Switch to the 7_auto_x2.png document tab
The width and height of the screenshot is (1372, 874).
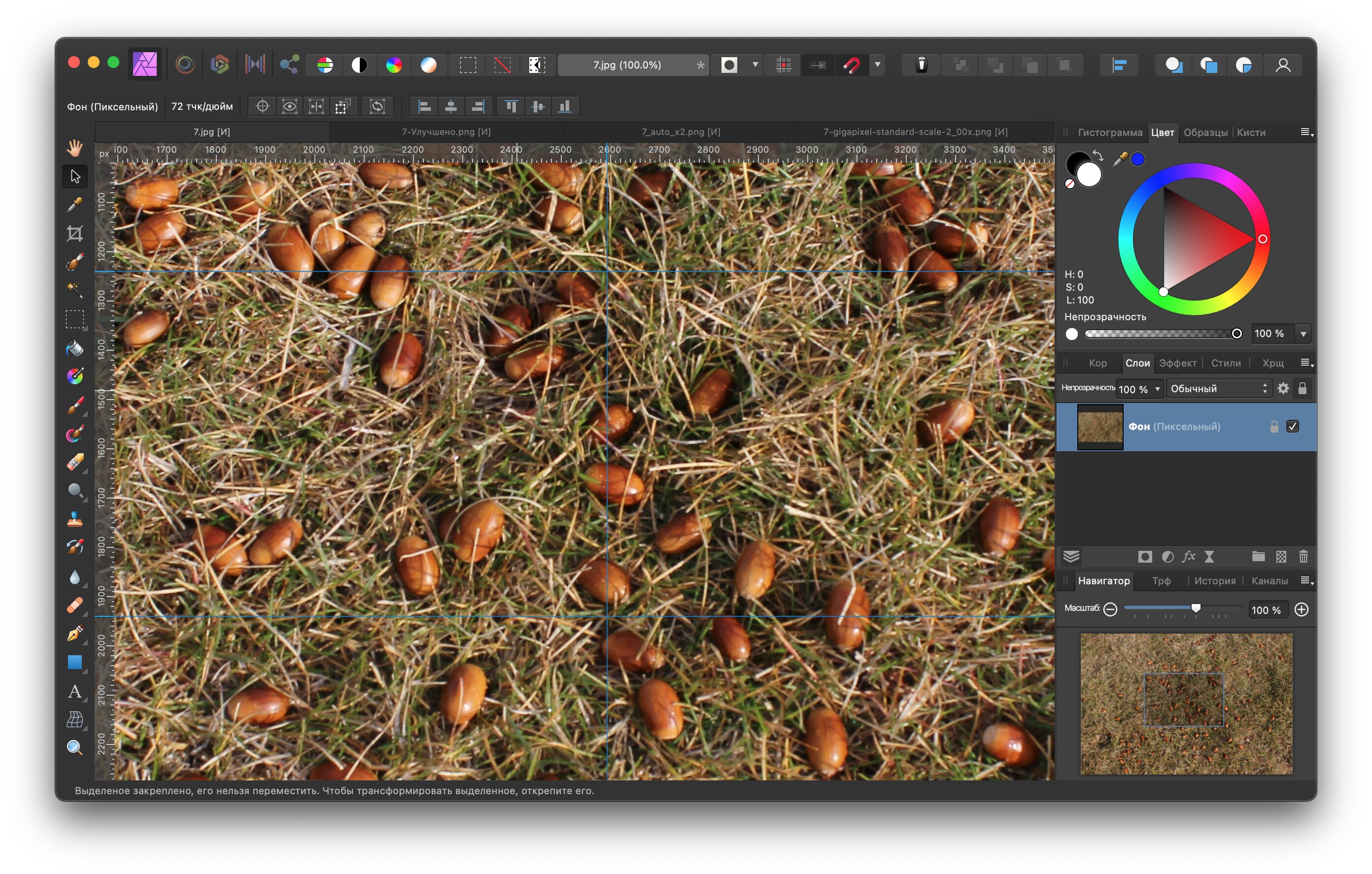click(680, 132)
